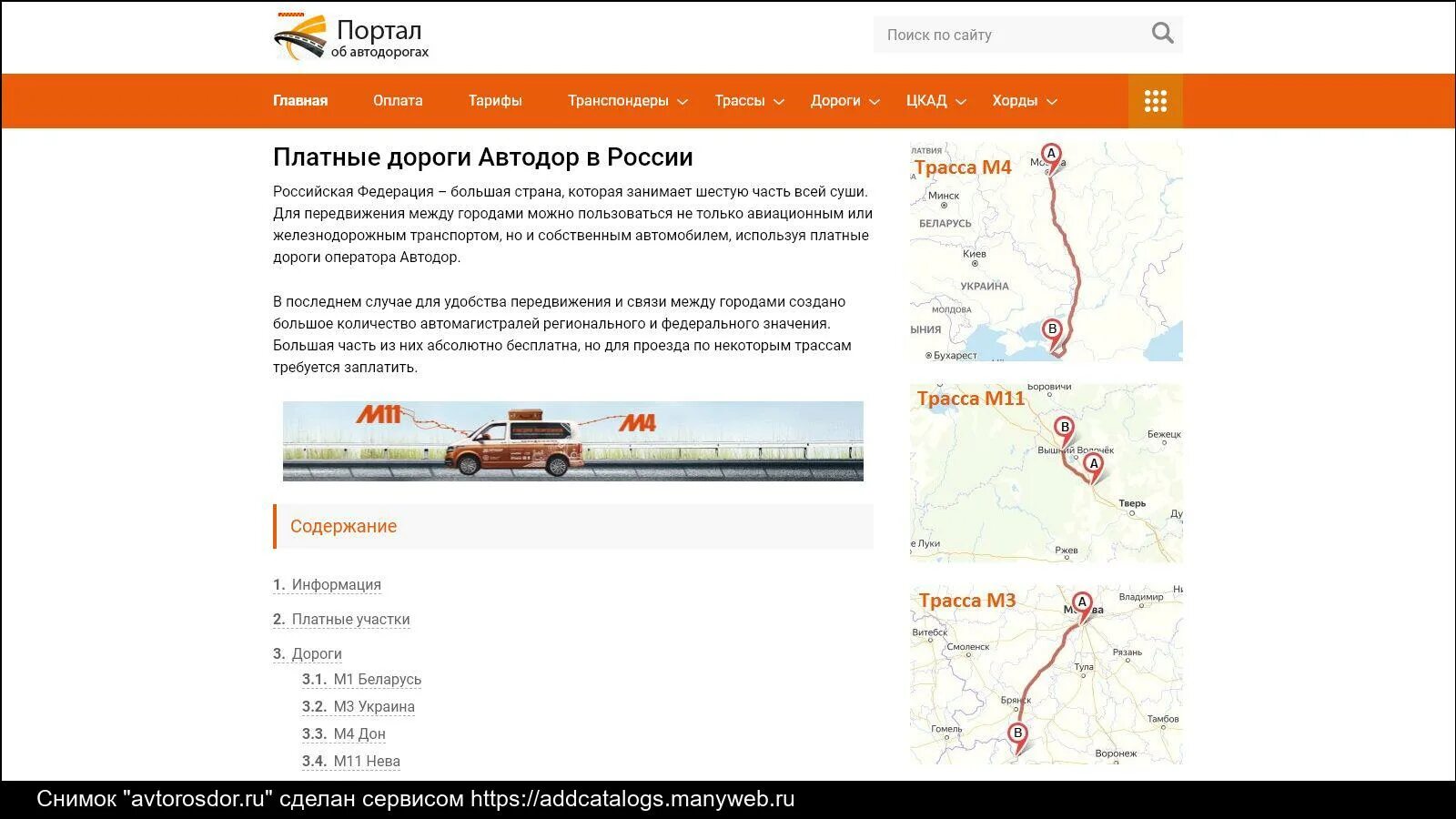Expand the ЦКАД dropdown chevron
Viewport: 1456px width, 819px height.
coord(960,102)
